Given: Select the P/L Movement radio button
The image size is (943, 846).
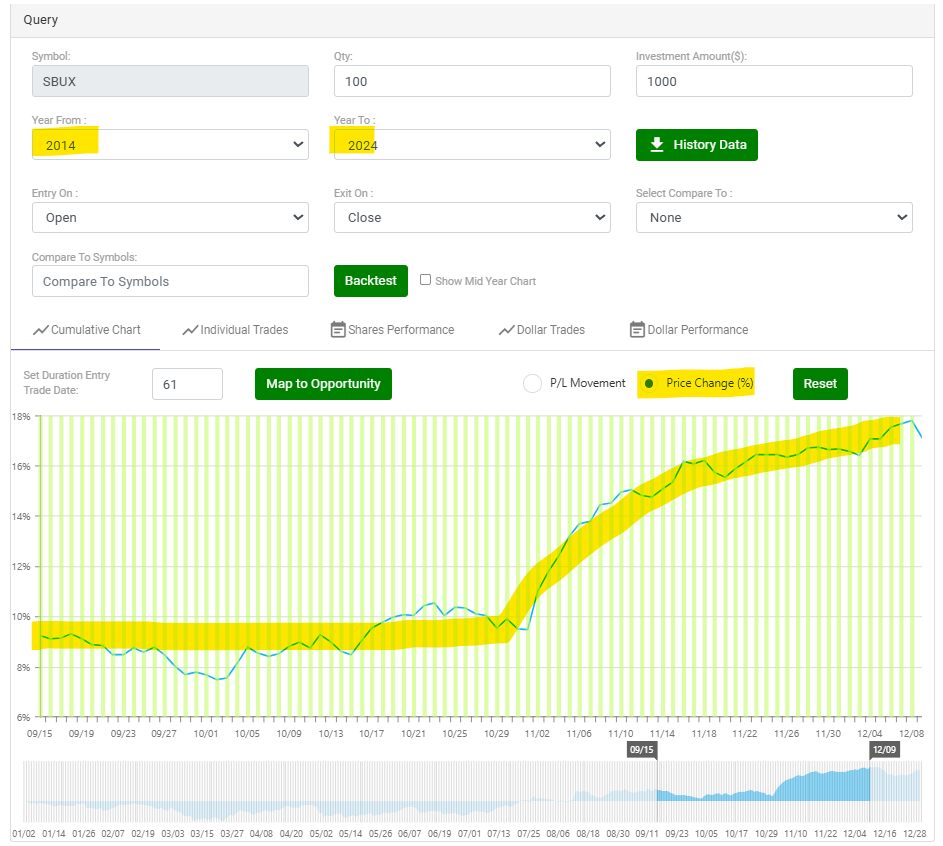Looking at the screenshot, I should pyautogui.click(x=532, y=383).
